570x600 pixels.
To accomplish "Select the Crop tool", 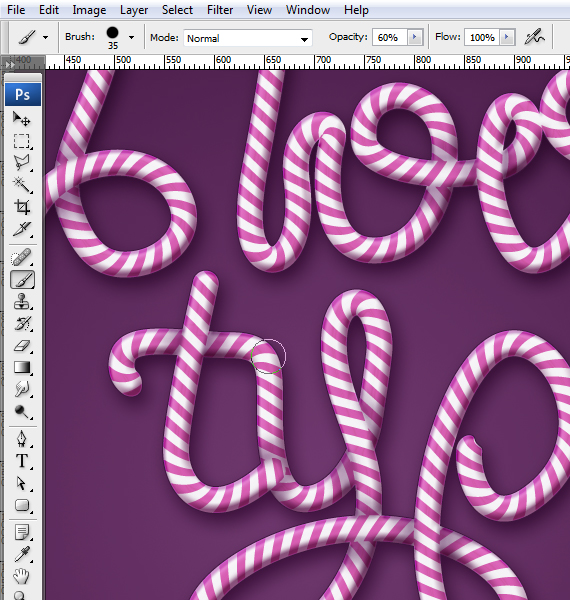I will [x=21, y=207].
